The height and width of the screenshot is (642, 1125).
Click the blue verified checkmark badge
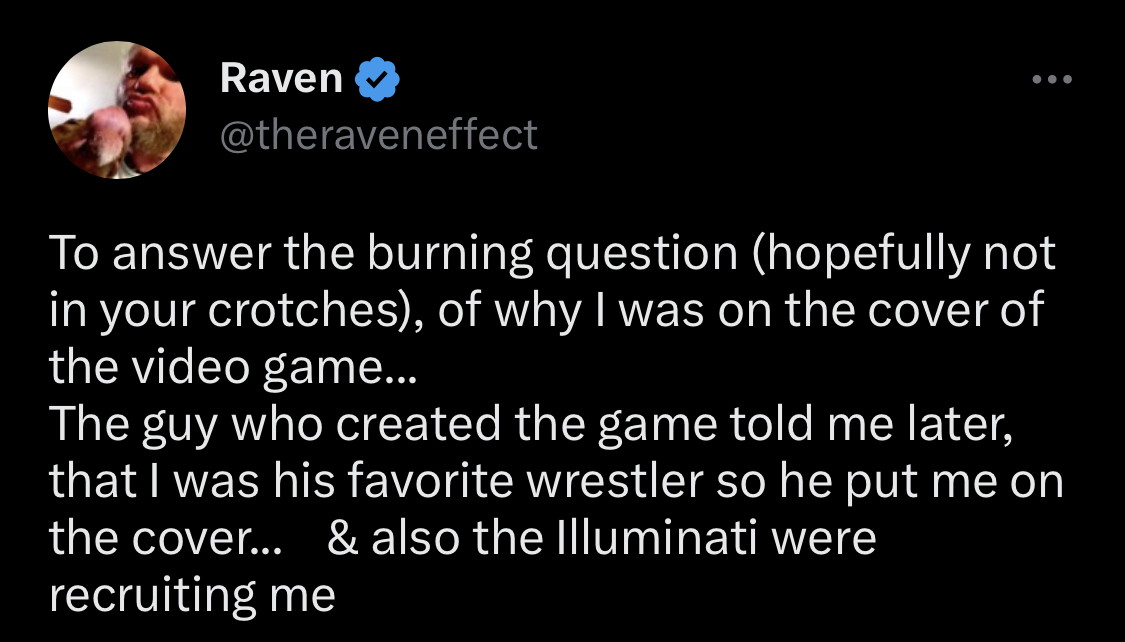379,80
